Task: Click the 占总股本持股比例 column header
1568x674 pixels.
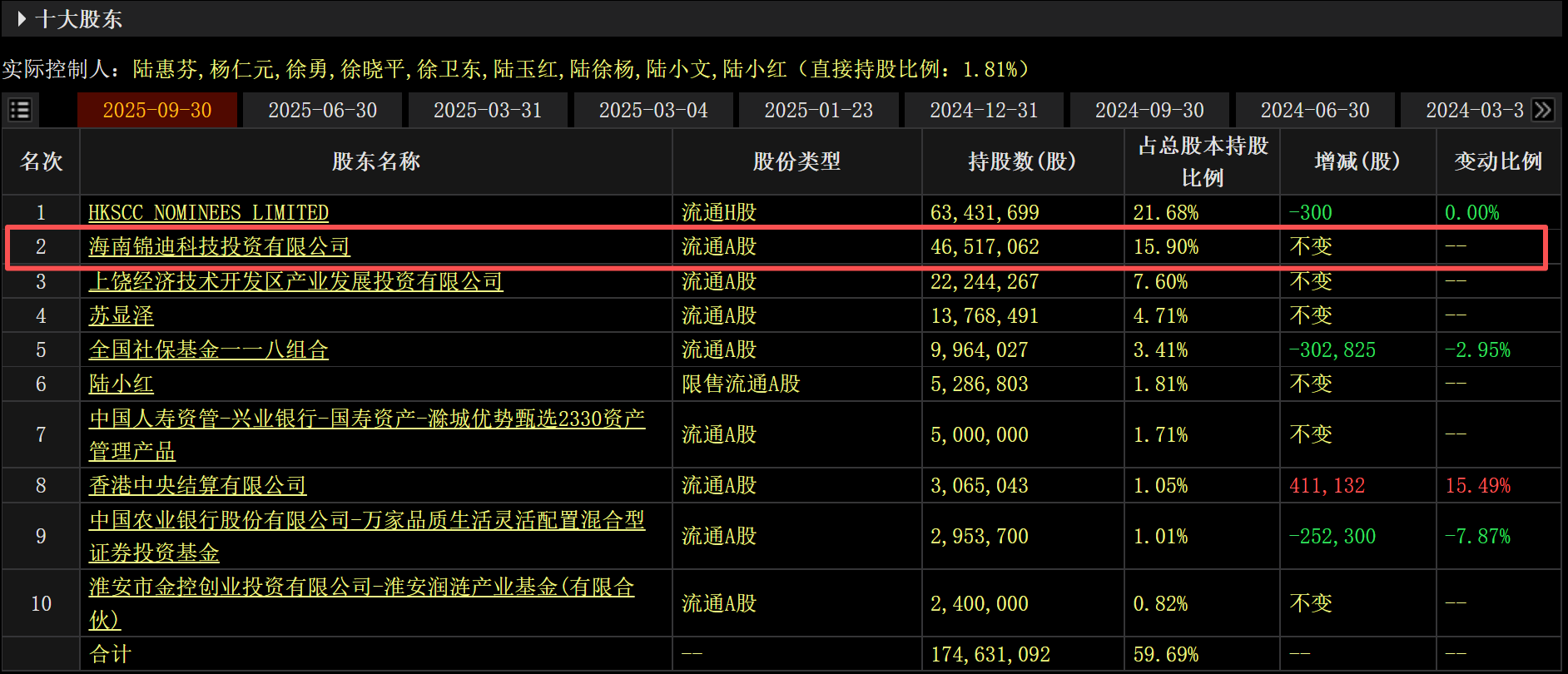Action: point(1203,161)
